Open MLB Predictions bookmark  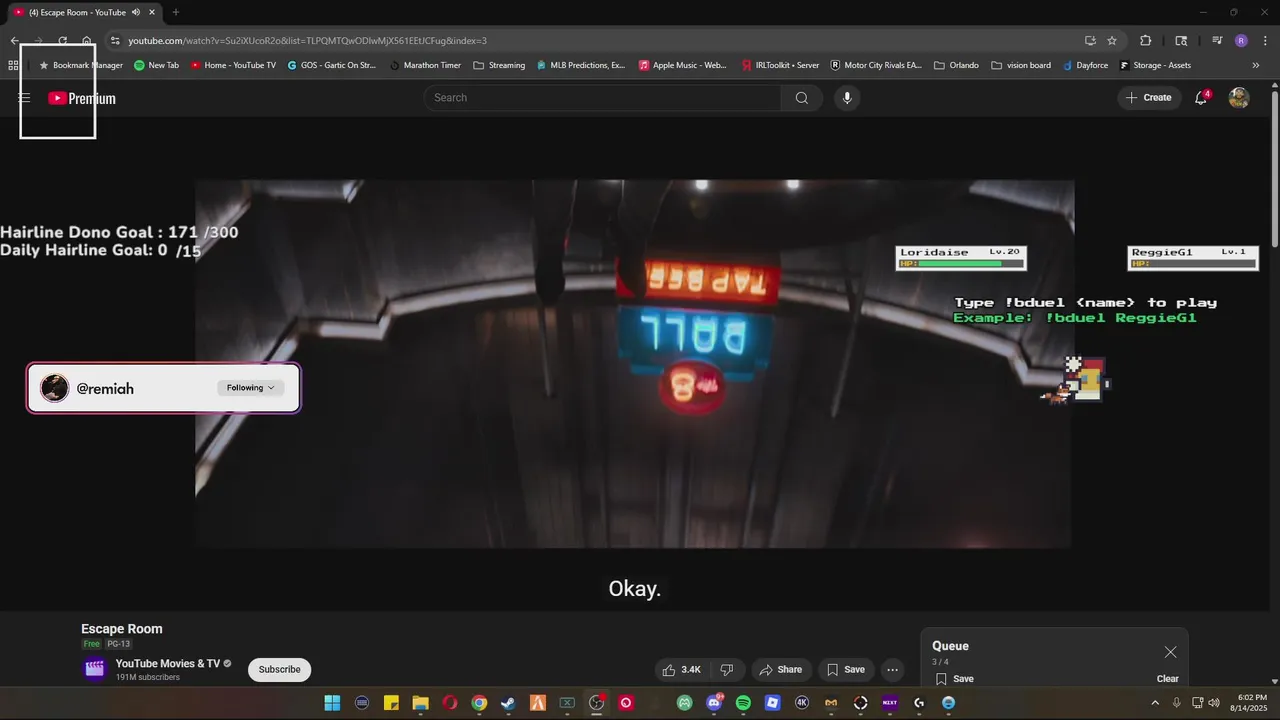click(580, 65)
